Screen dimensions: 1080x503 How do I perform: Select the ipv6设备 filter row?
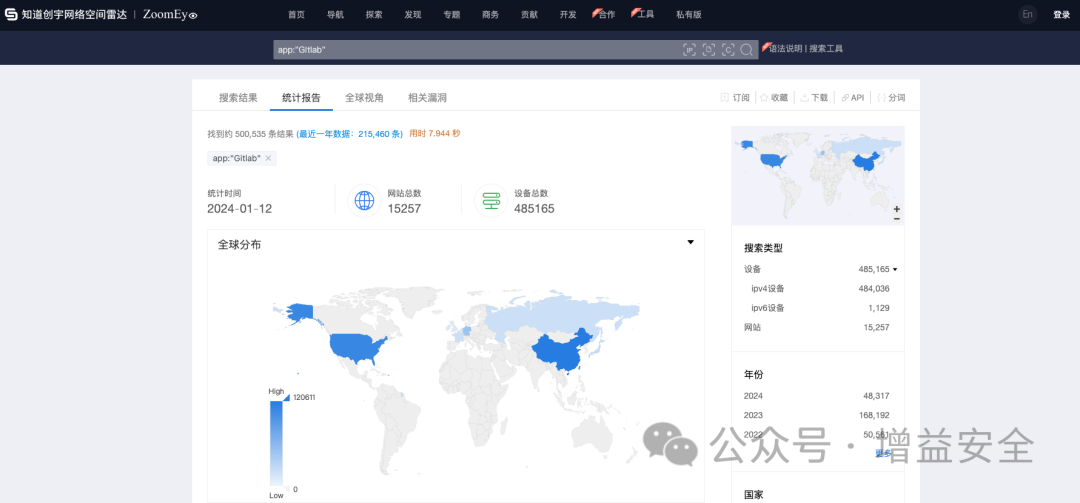[820, 308]
